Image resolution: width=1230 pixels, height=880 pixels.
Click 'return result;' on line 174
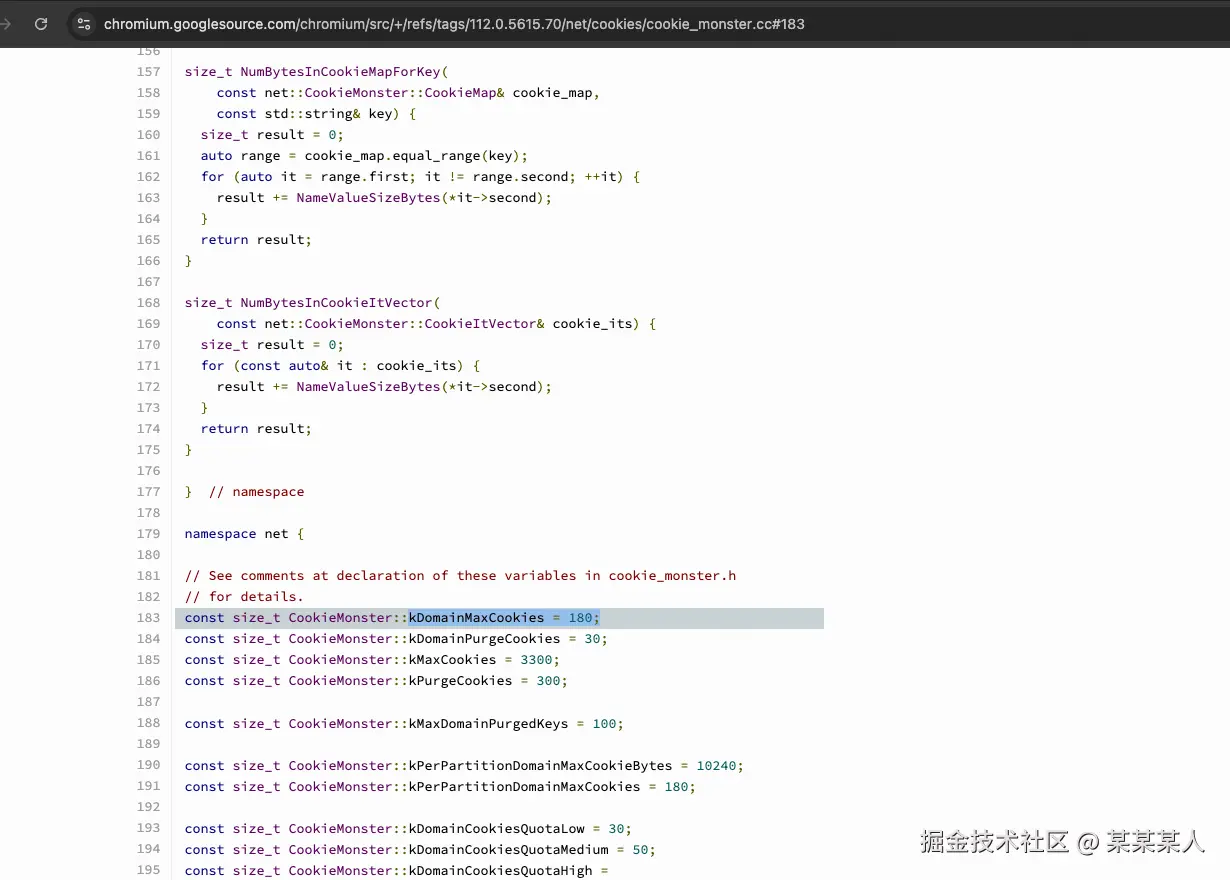tap(256, 429)
